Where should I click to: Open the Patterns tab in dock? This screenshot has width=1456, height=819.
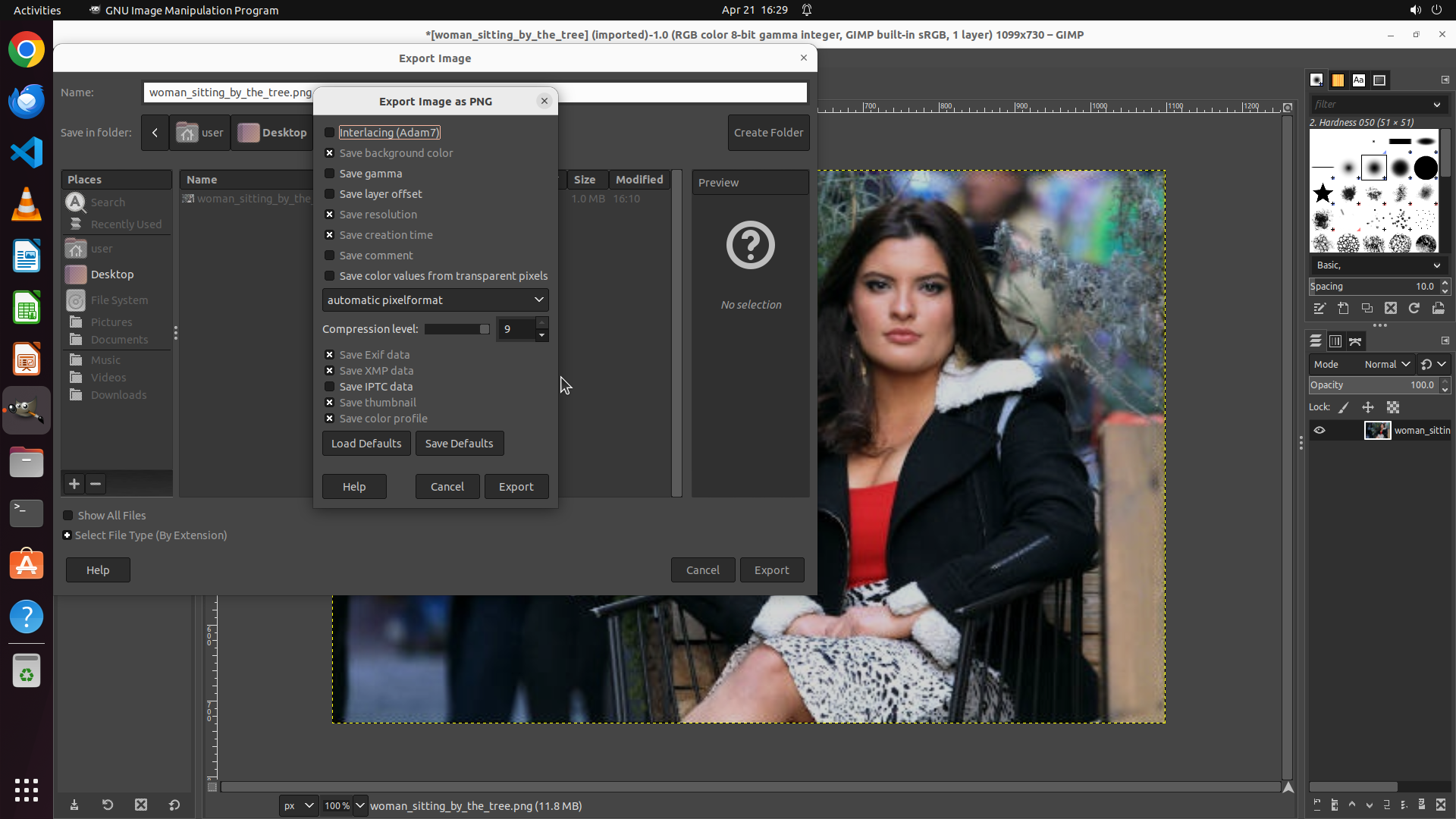pyautogui.click(x=1338, y=80)
